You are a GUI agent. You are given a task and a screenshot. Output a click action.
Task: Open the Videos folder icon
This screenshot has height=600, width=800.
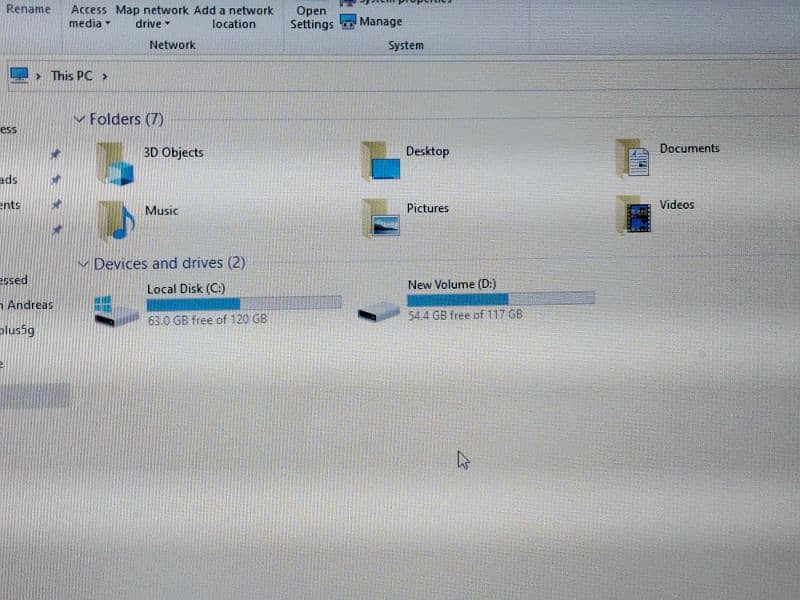pos(633,214)
